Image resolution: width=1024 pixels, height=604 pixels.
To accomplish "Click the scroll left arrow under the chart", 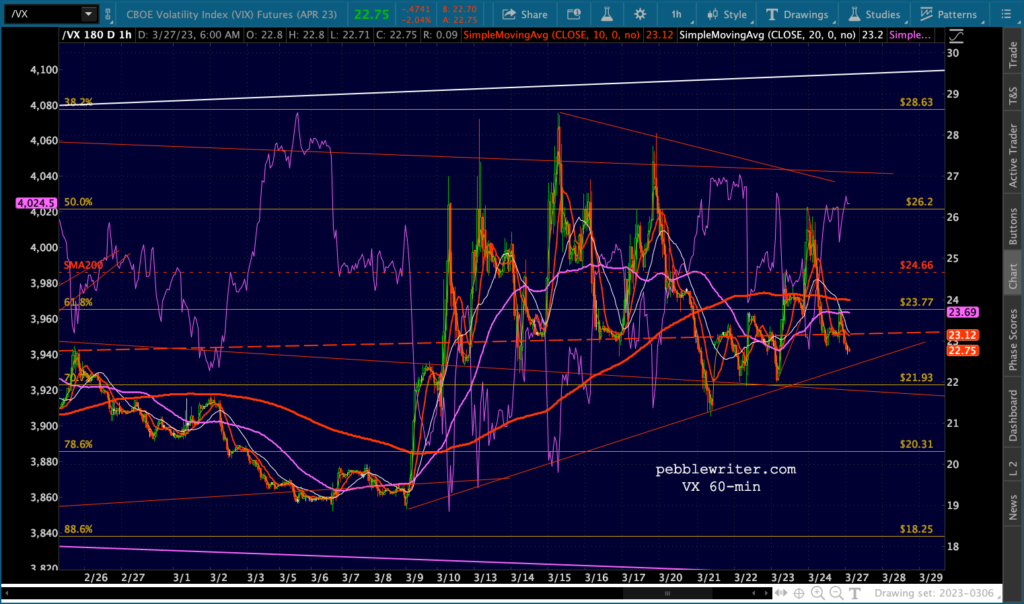I will [754, 594].
